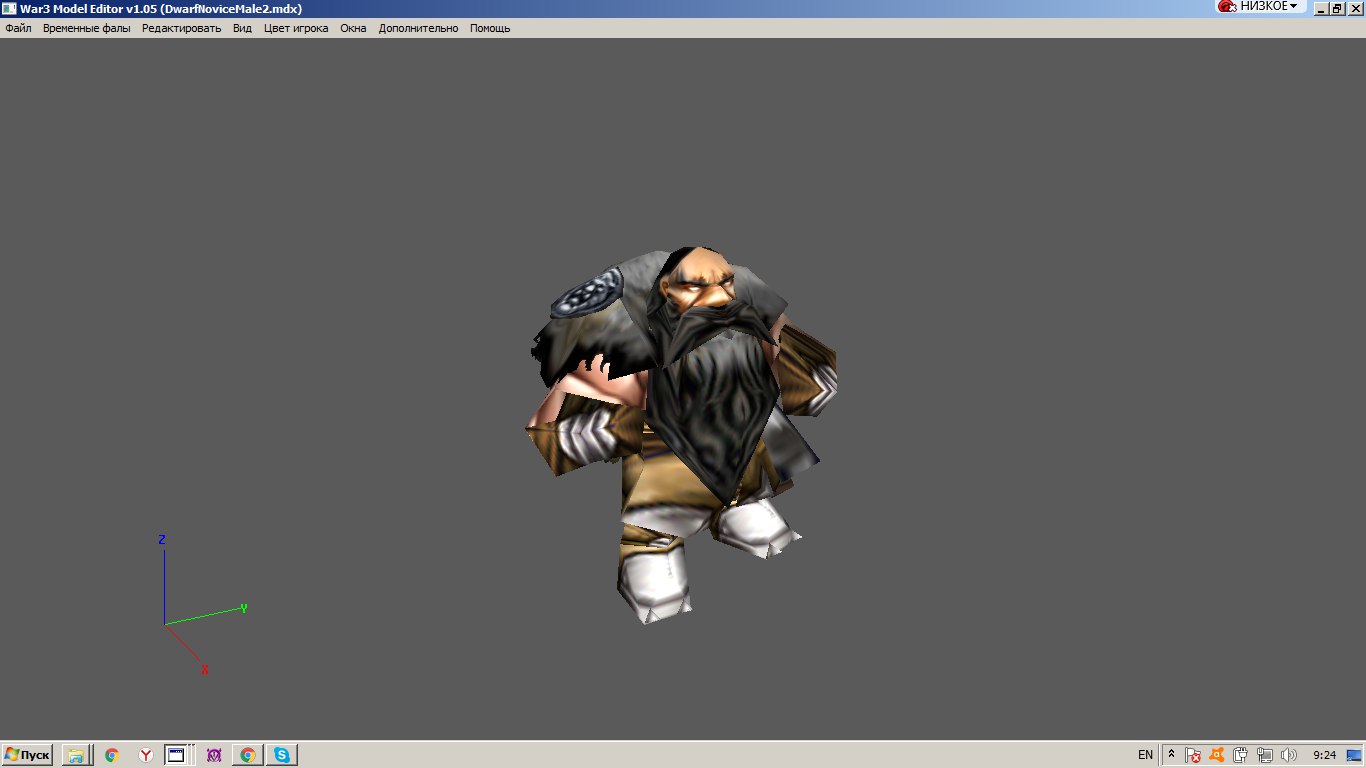1366x768 pixels.
Task: Click the Пуск start button
Action: click(27, 755)
